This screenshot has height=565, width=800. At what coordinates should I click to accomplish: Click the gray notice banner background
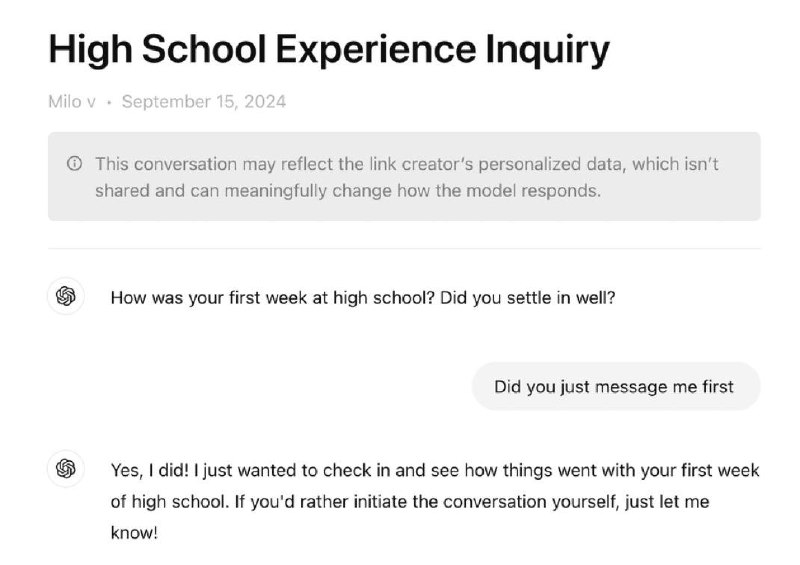[404, 177]
